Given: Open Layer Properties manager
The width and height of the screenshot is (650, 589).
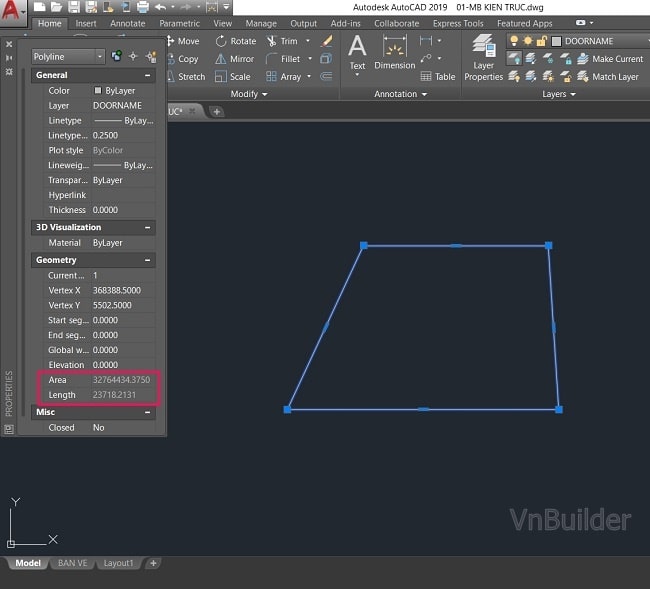Looking at the screenshot, I should (484, 60).
